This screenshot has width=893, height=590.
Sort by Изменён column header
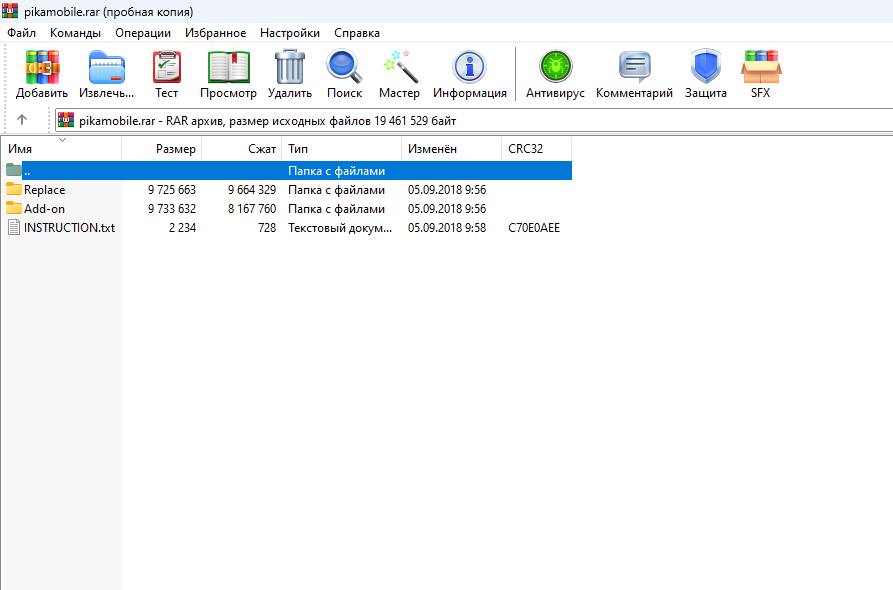pyautogui.click(x=452, y=149)
